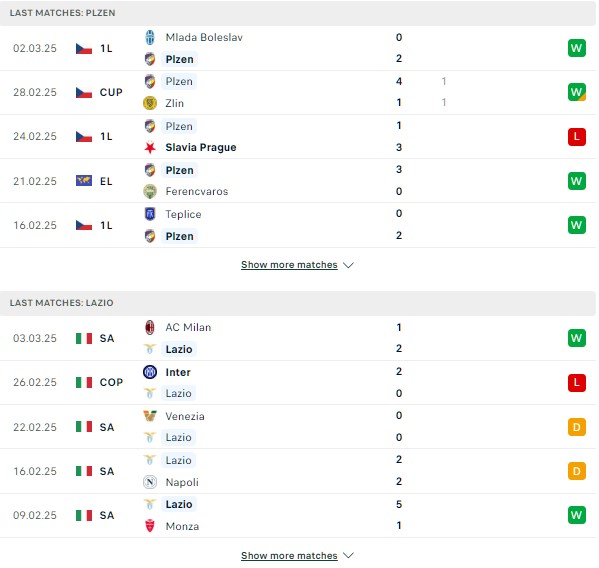This screenshot has width=599, height=568.
Task: Click the green W badge for AC Milan match
Action: coord(576,338)
